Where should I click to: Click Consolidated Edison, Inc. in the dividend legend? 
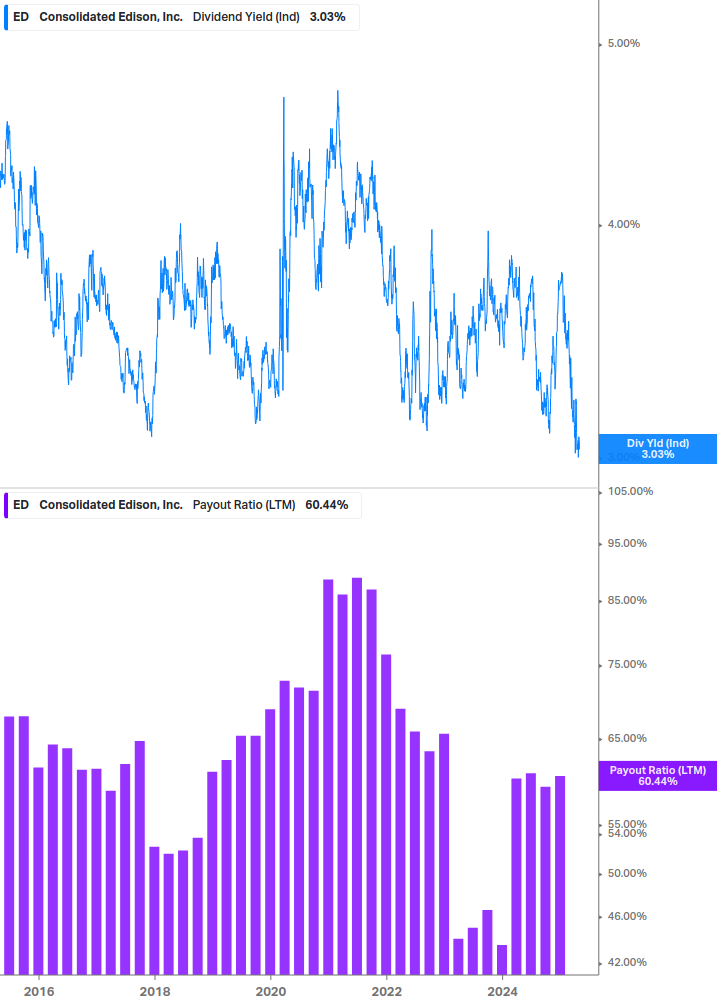point(111,17)
